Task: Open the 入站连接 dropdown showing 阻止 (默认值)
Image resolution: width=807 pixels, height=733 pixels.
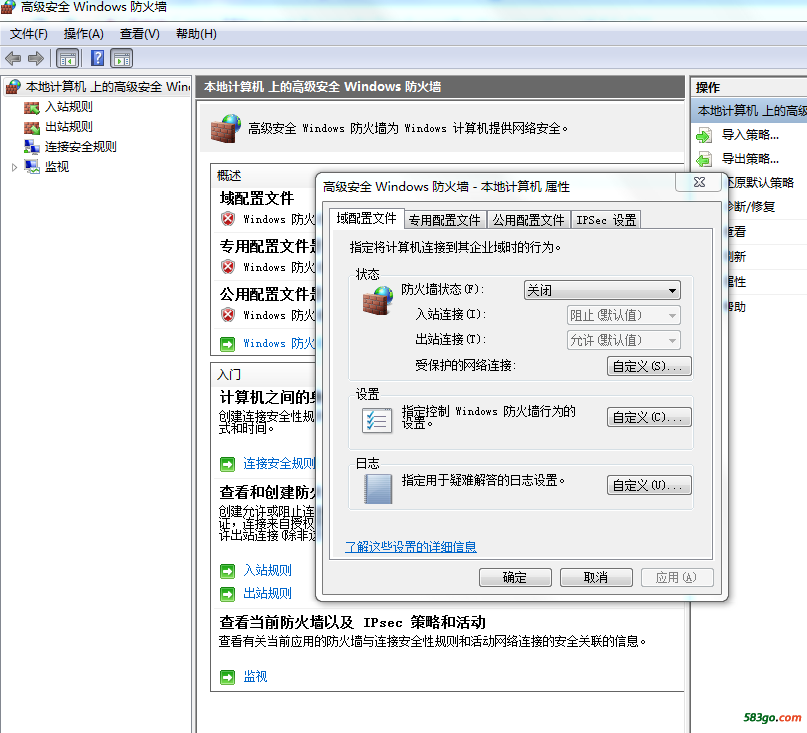Action: click(623, 315)
